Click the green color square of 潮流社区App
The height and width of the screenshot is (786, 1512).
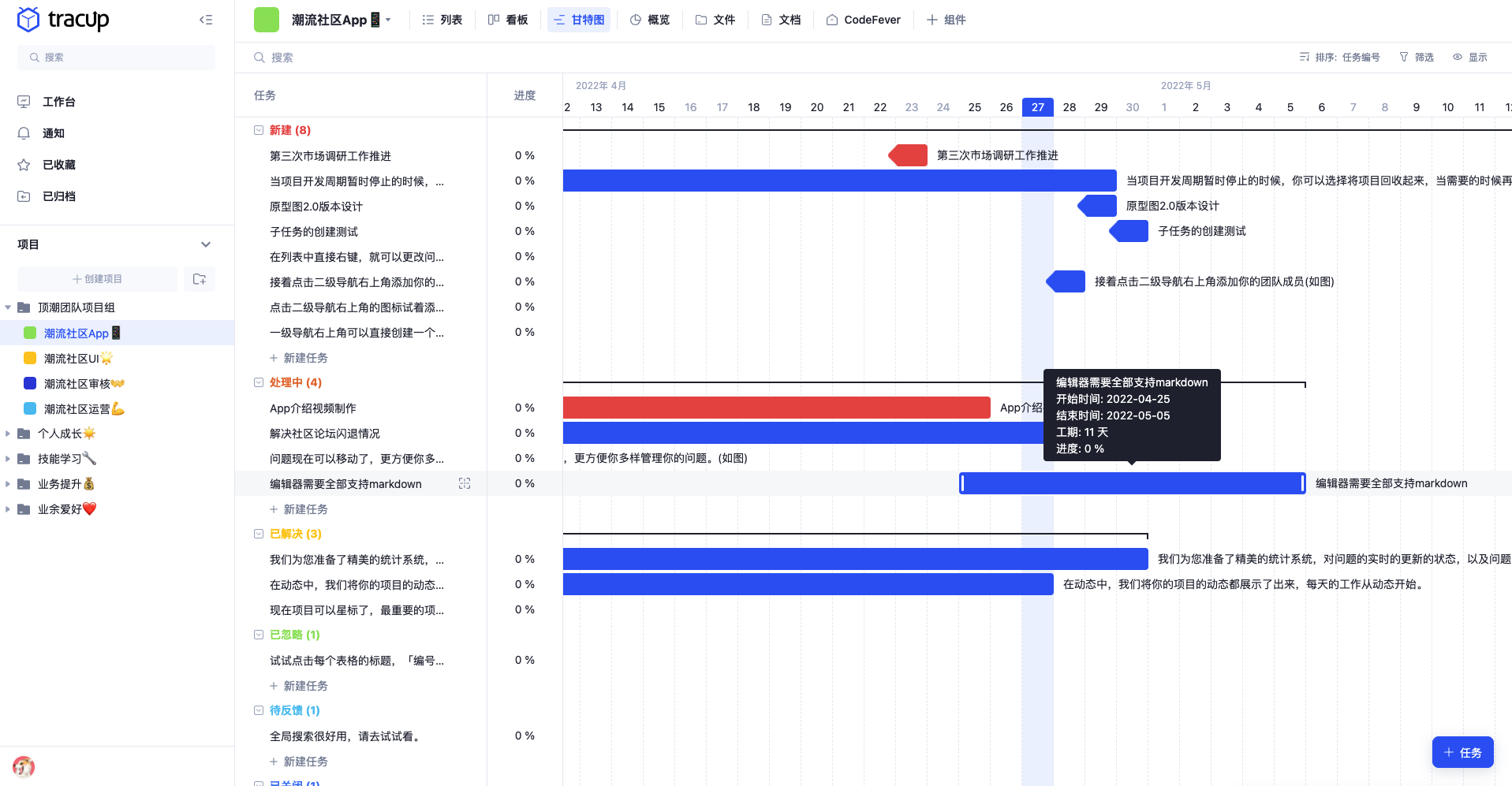pyautogui.click(x=28, y=333)
